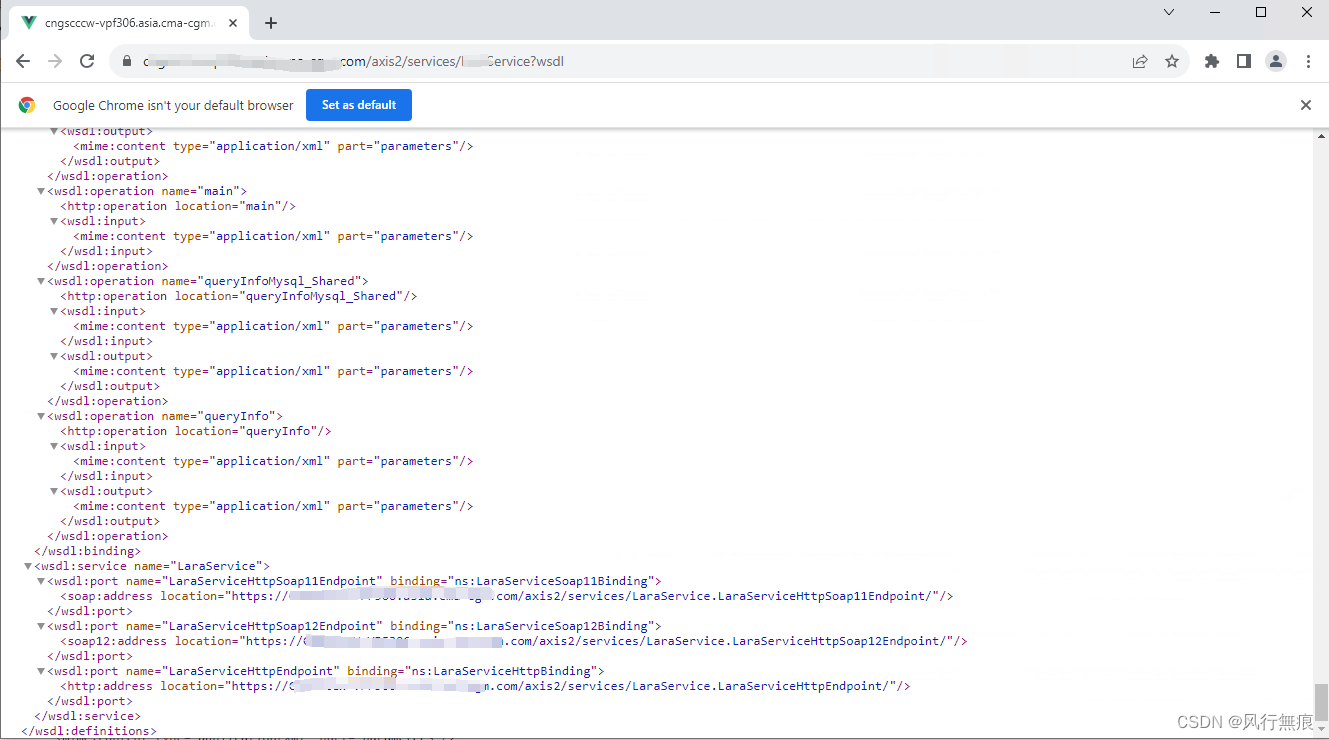The width and height of the screenshot is (1329, 740).
Task: Collapse the LaraService wsdl:service element
Action: 28,565
